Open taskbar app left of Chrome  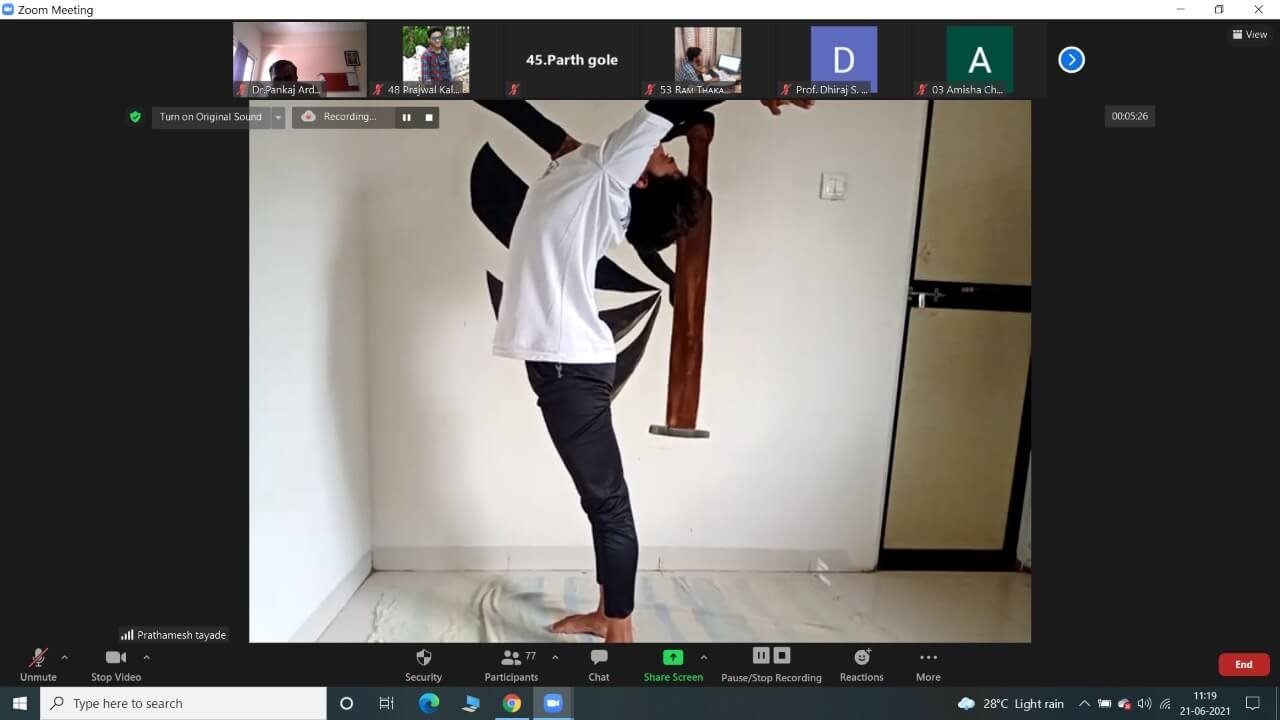click(470, 703)
